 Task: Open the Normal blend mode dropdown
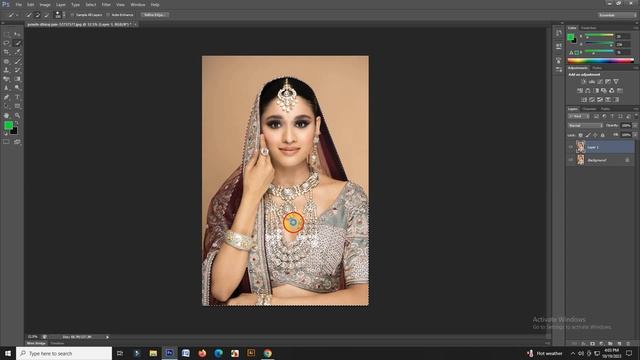(x=585, y=126)
